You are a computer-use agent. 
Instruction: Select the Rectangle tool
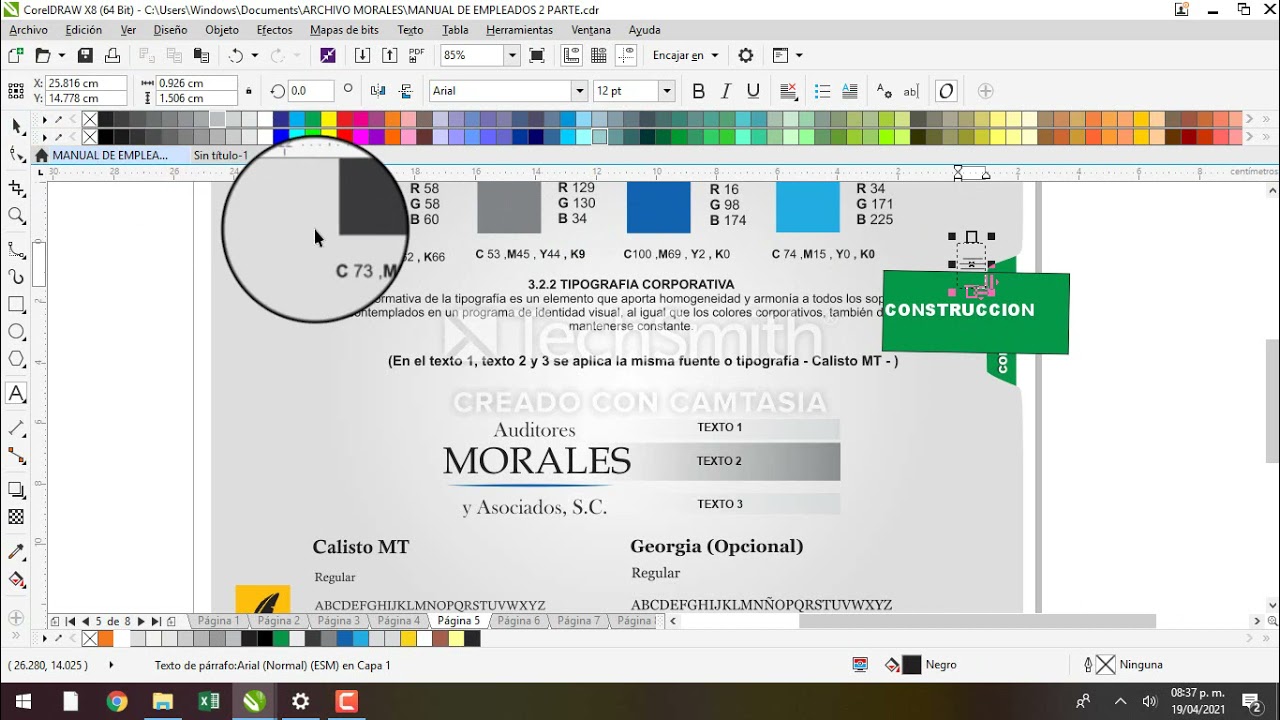coord(16,304)
